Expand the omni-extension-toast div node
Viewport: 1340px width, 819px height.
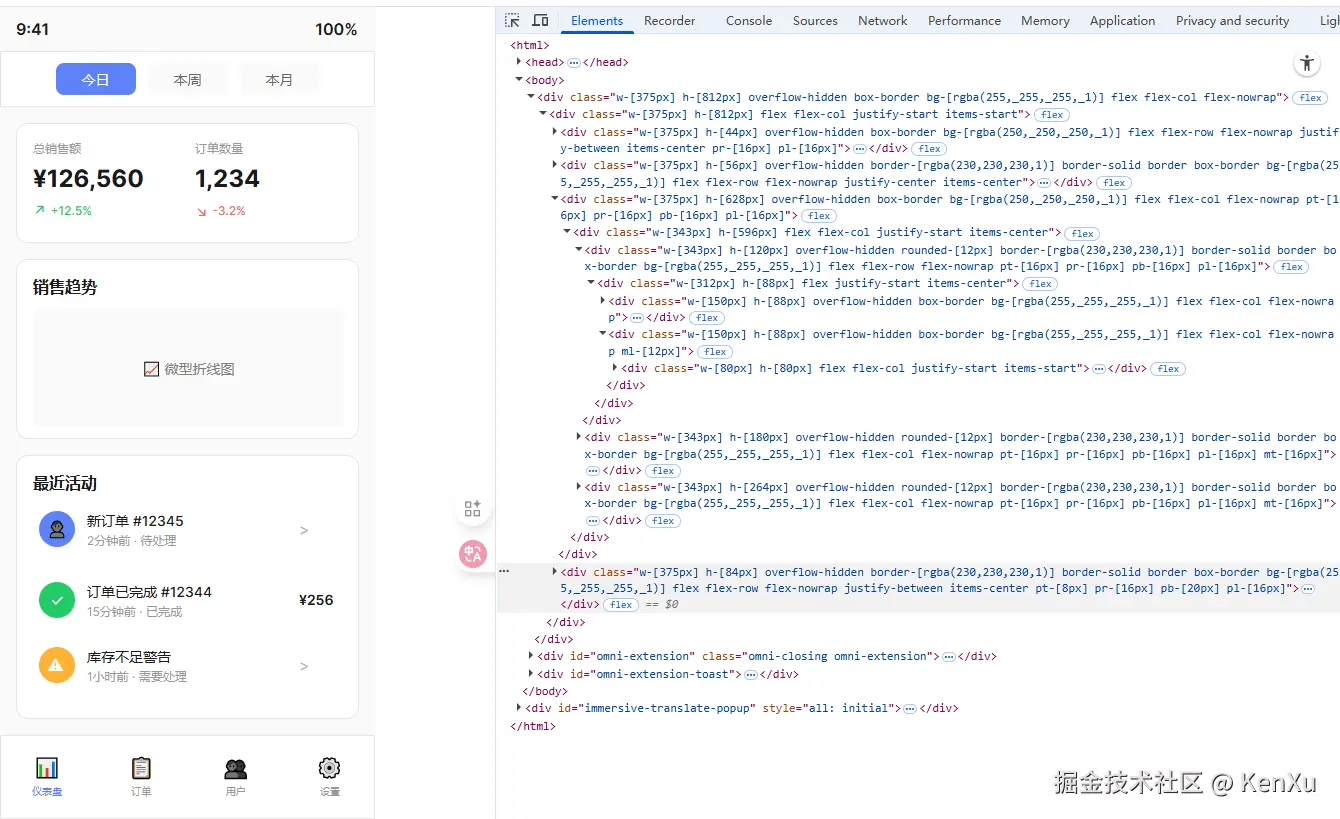(531, 674)
